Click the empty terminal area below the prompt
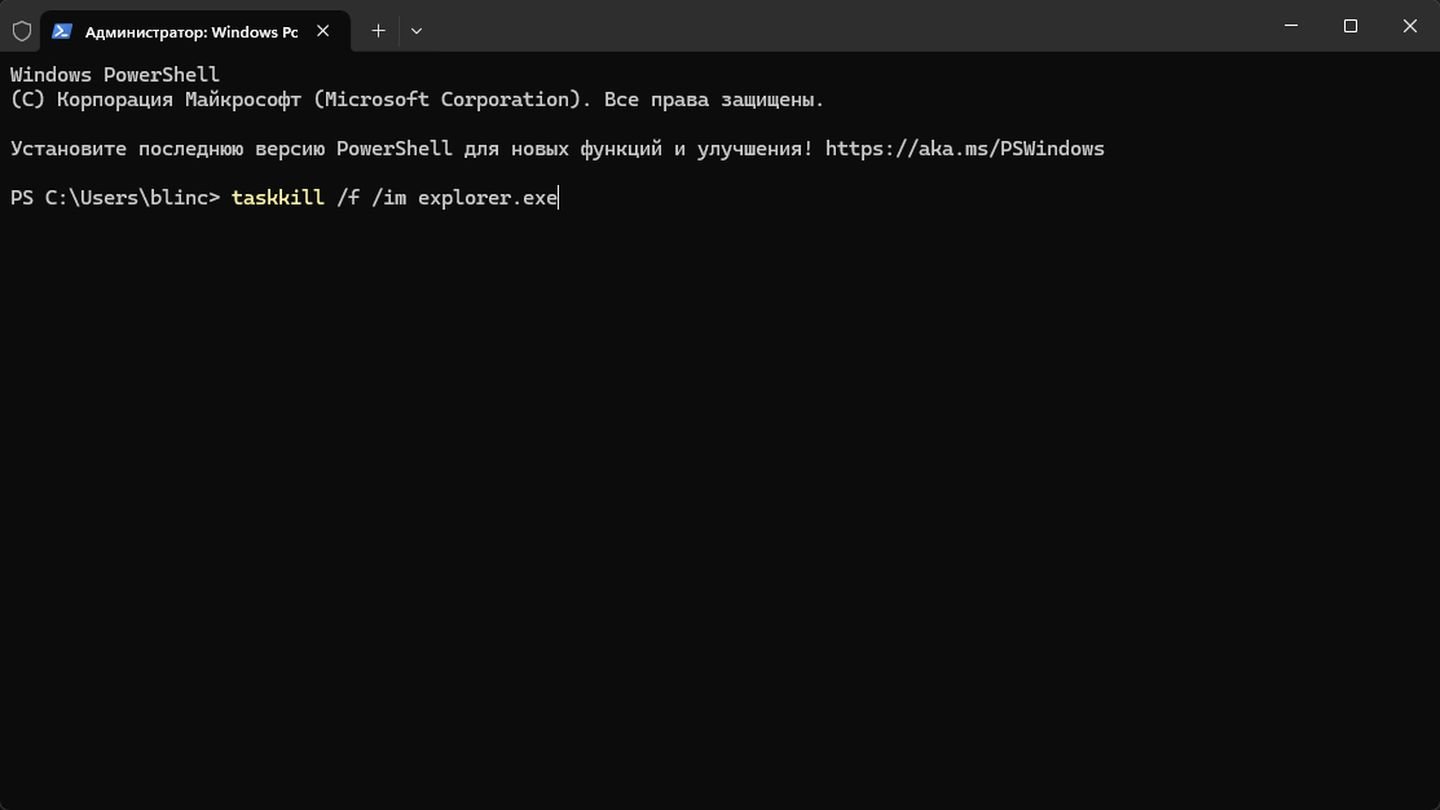Viewport: 1440px width, 810px height. 720,500
